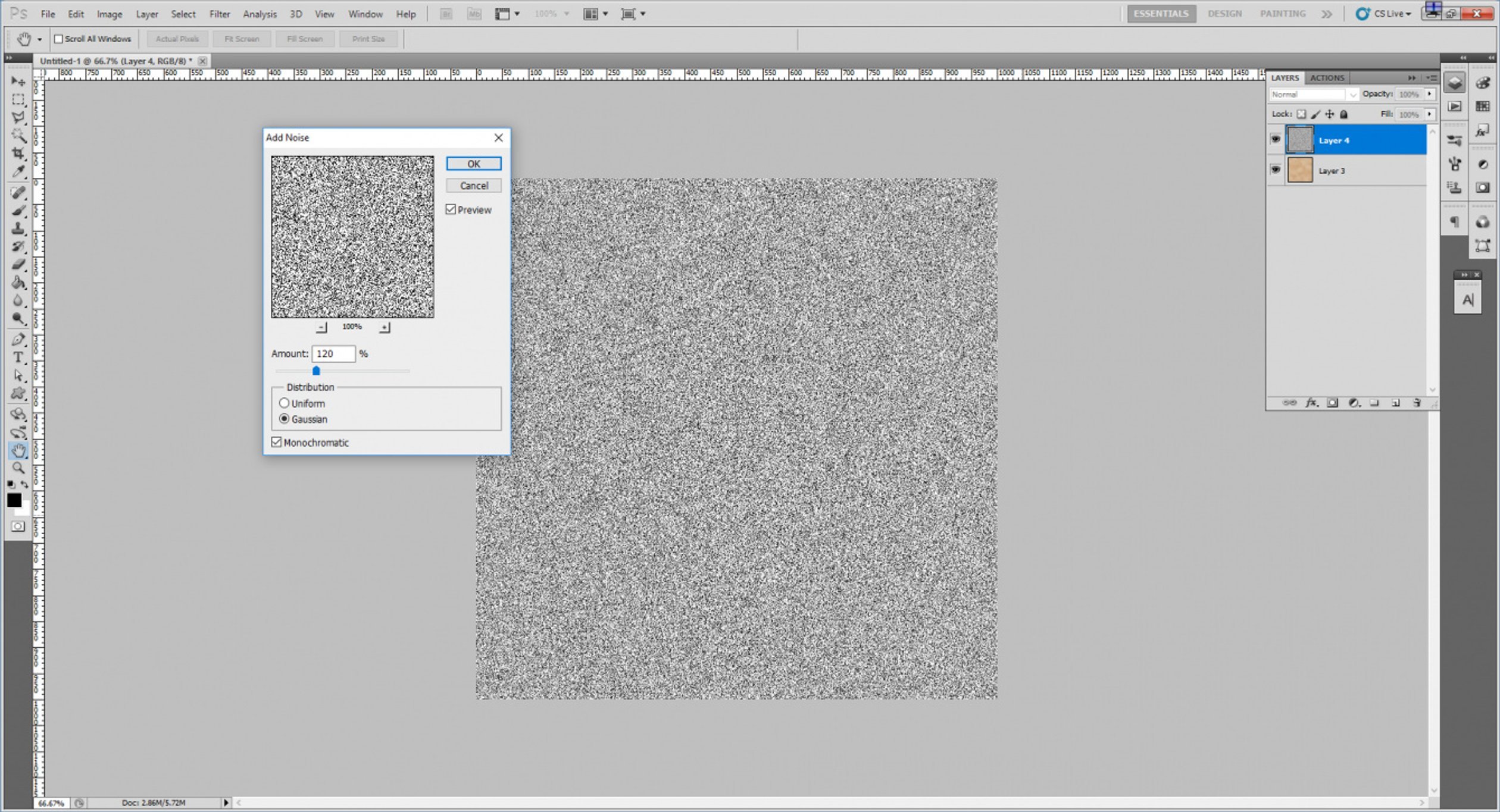Toggle the Monochromatic checkbox

[276, 442]
